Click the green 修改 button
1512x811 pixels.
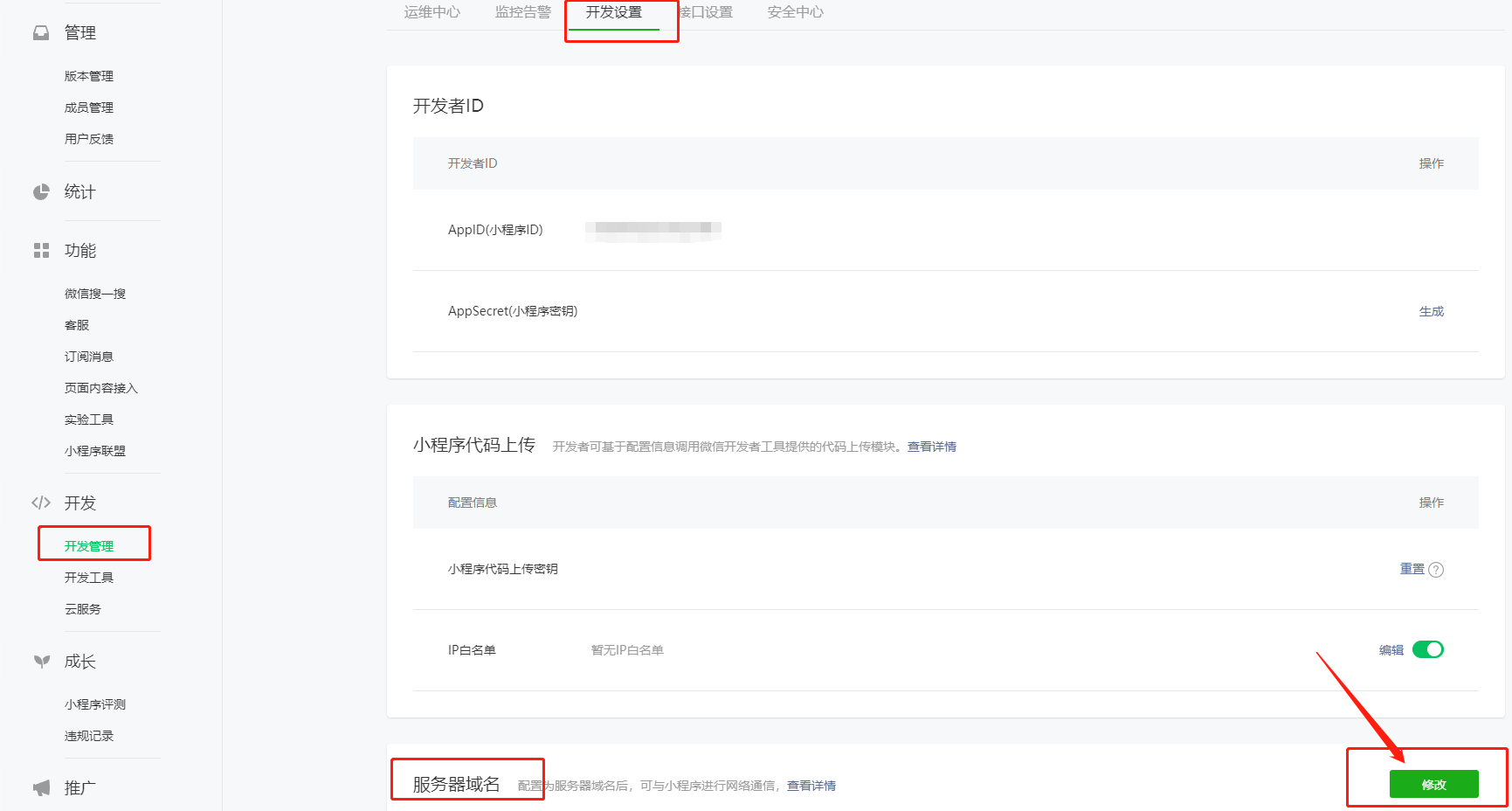point(1434,784)
